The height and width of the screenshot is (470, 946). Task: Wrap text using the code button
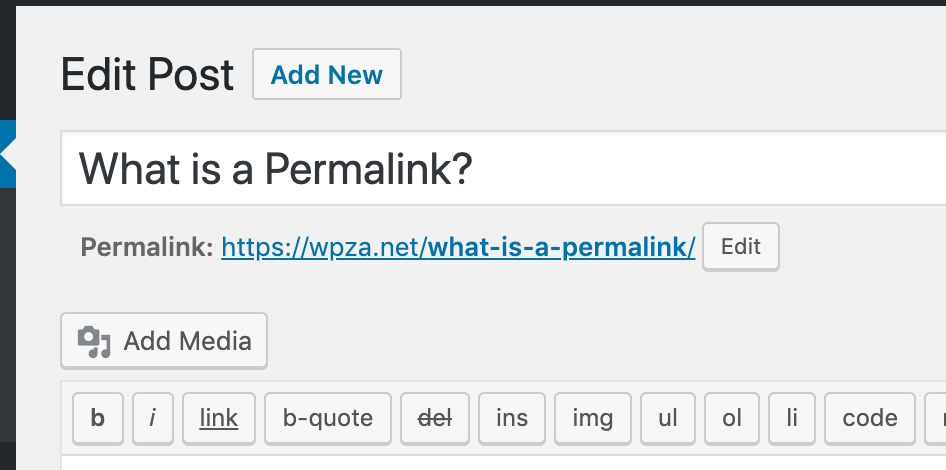[870, 418]
